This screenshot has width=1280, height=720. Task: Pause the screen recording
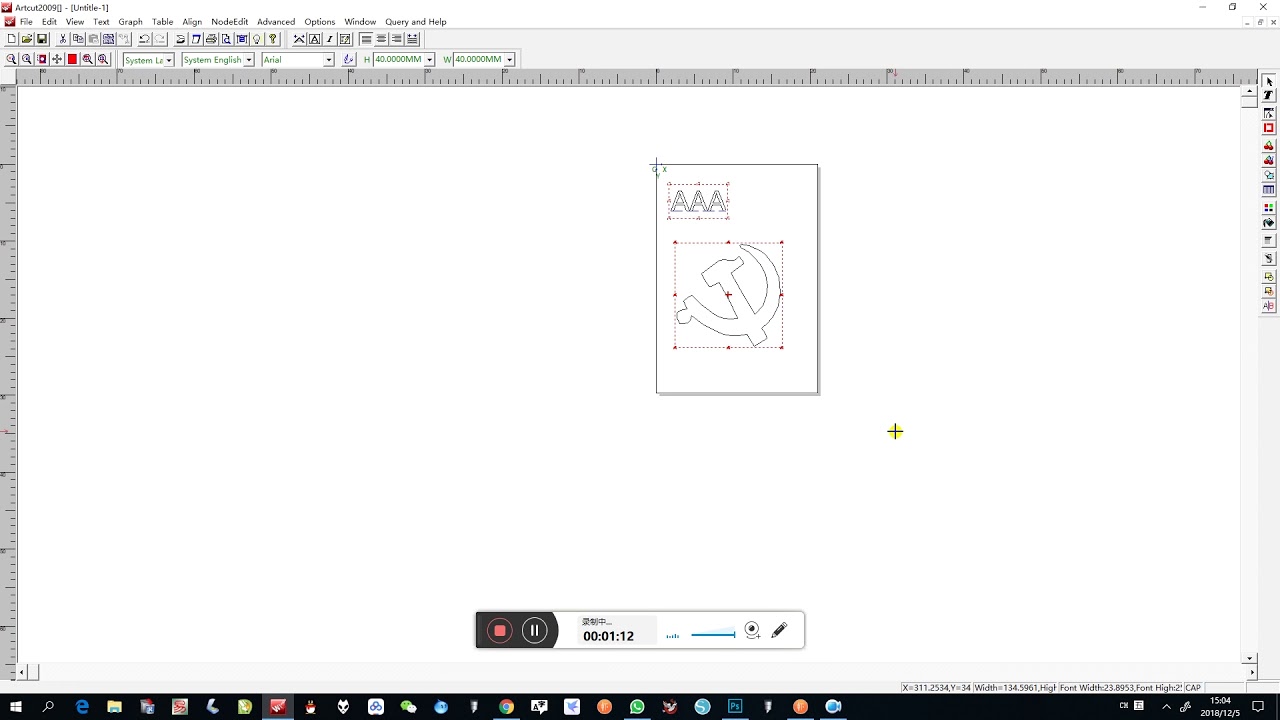point(534,630)
